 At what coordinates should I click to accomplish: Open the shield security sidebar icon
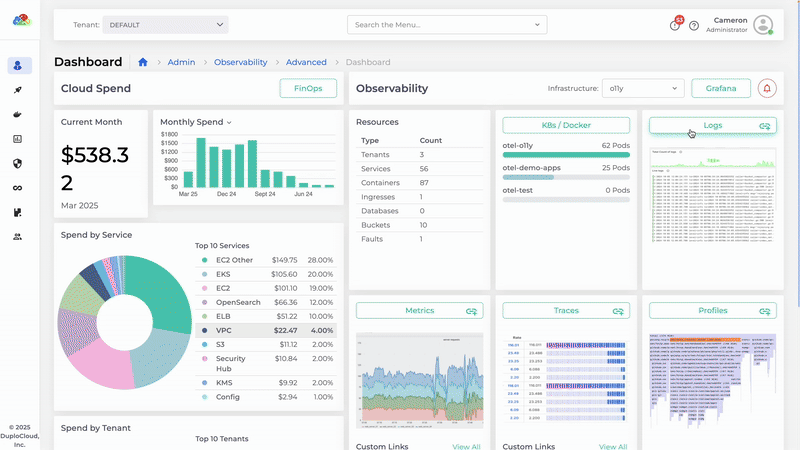19,163
